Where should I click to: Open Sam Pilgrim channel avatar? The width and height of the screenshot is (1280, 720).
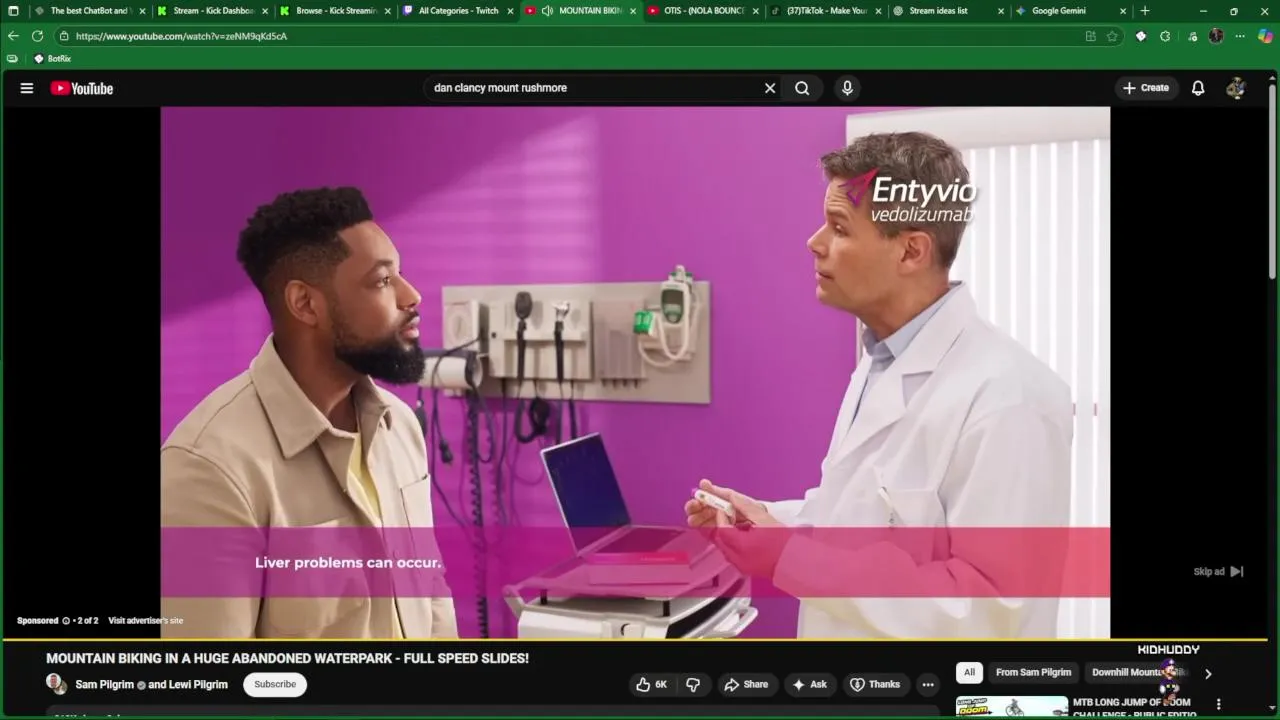pos(56,684)
